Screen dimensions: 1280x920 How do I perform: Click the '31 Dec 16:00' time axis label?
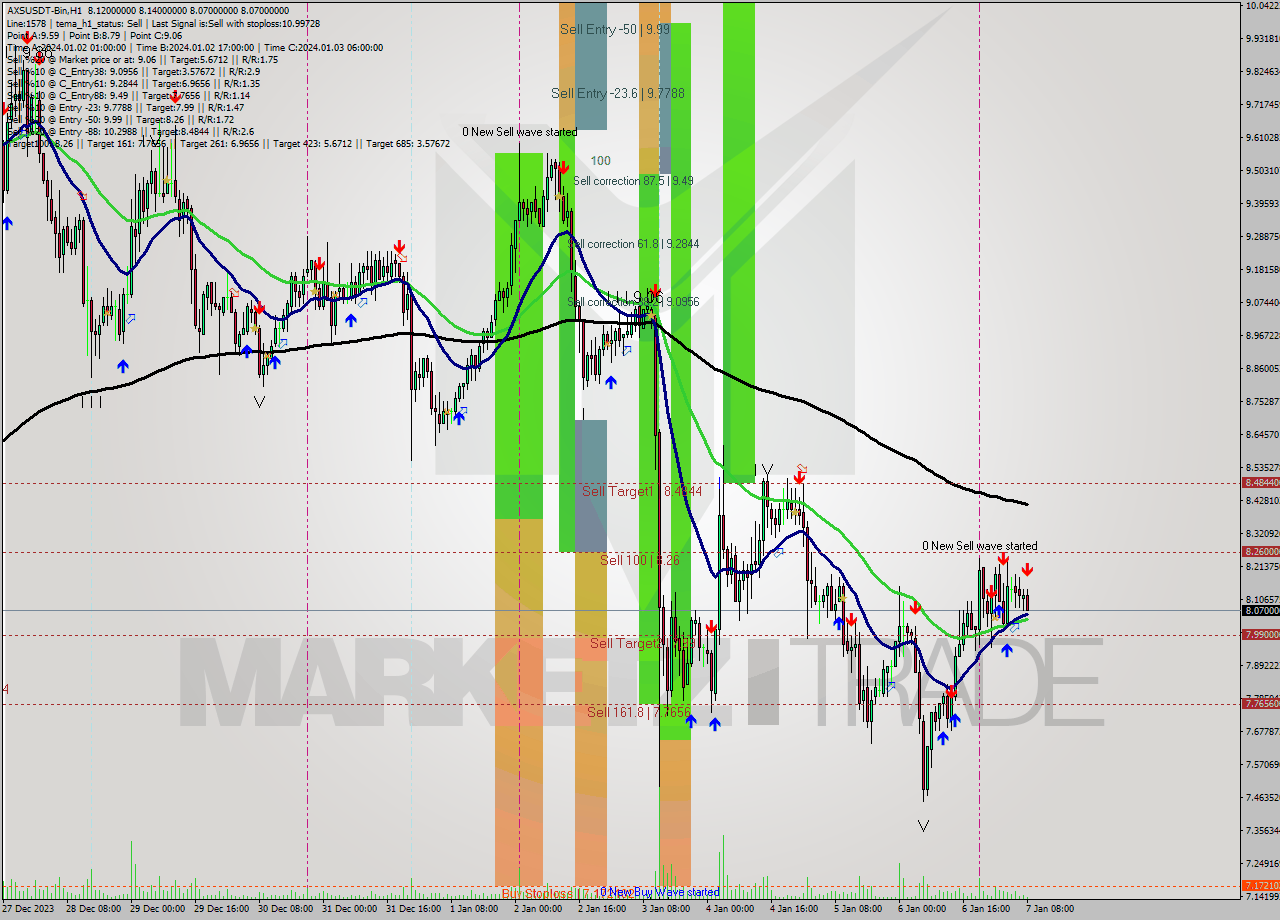pos(414,909)
